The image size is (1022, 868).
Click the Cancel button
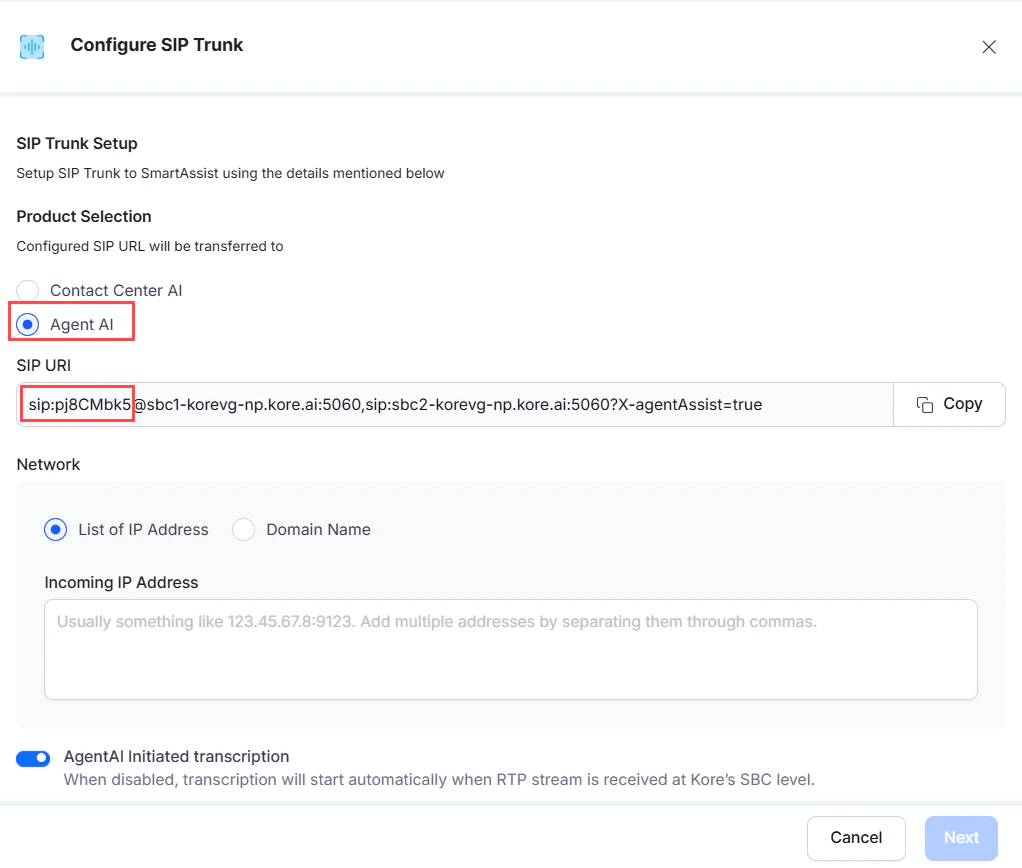[x=855, y=837]
